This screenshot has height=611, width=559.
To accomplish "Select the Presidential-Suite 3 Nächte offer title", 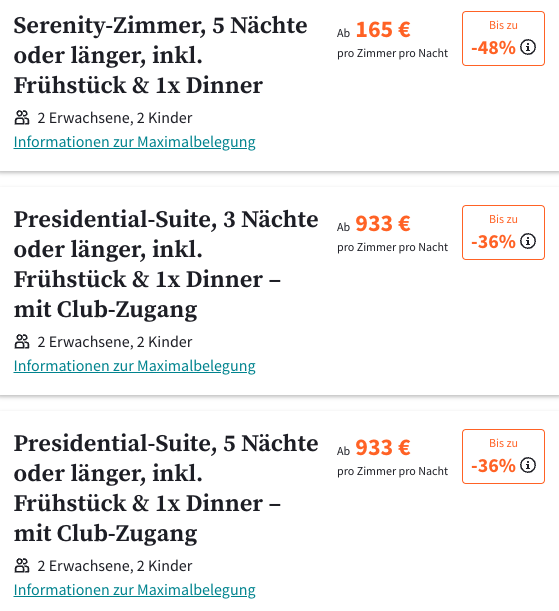I will pyautogui.click(x=166, y=264).
